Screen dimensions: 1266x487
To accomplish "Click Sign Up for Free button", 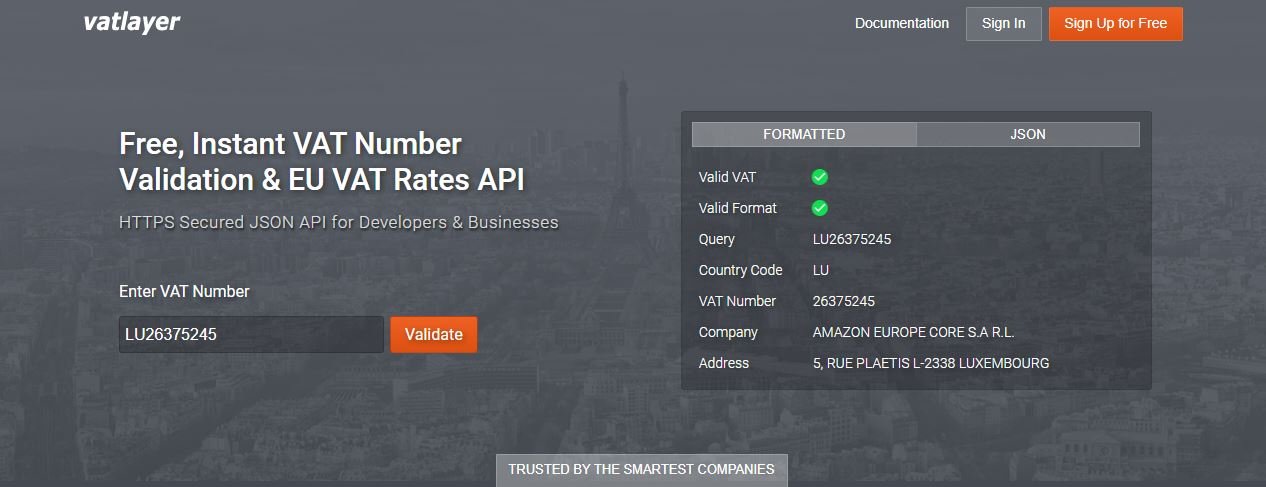I will tap(1116, 24).
